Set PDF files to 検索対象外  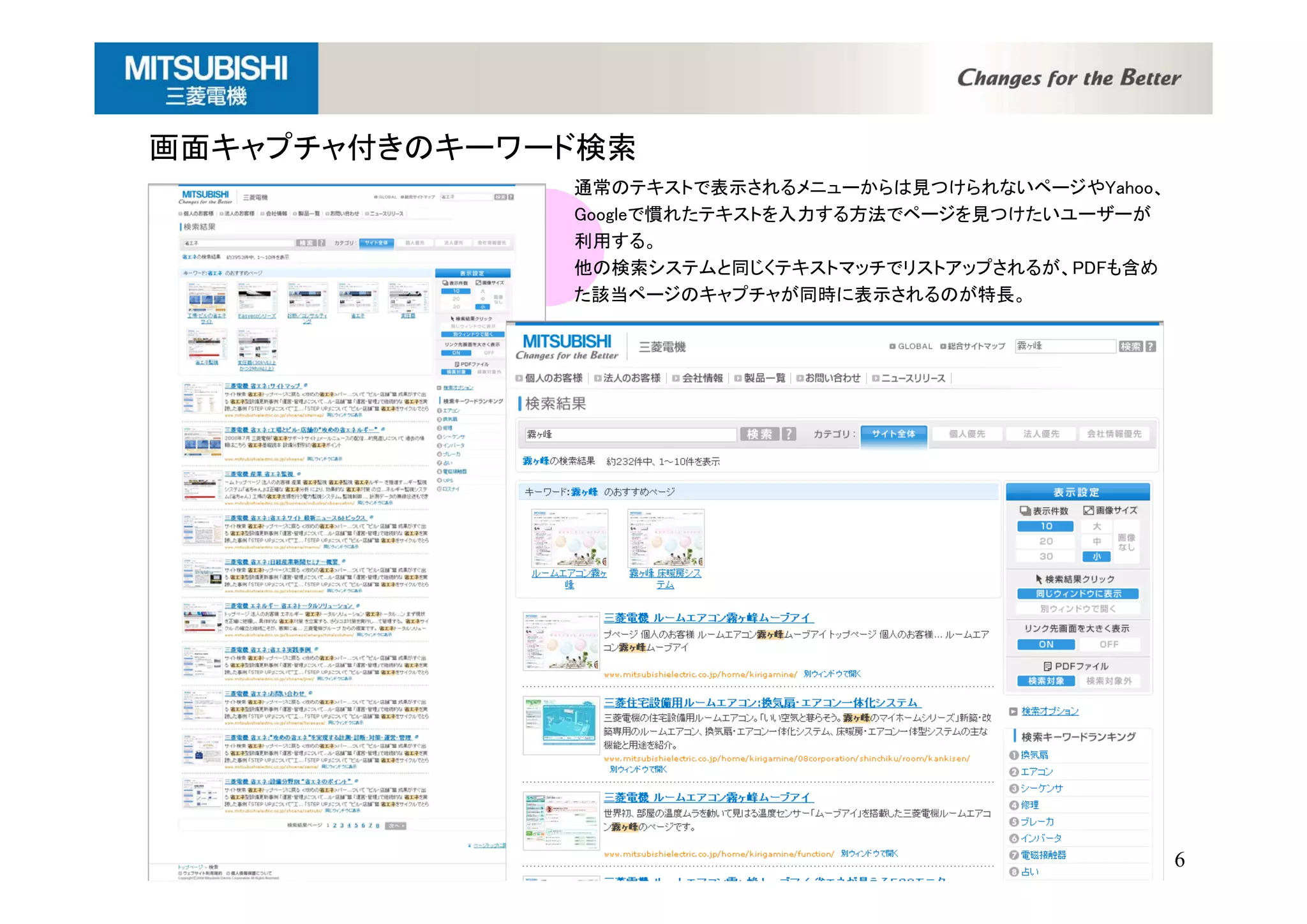point(1109,681)
